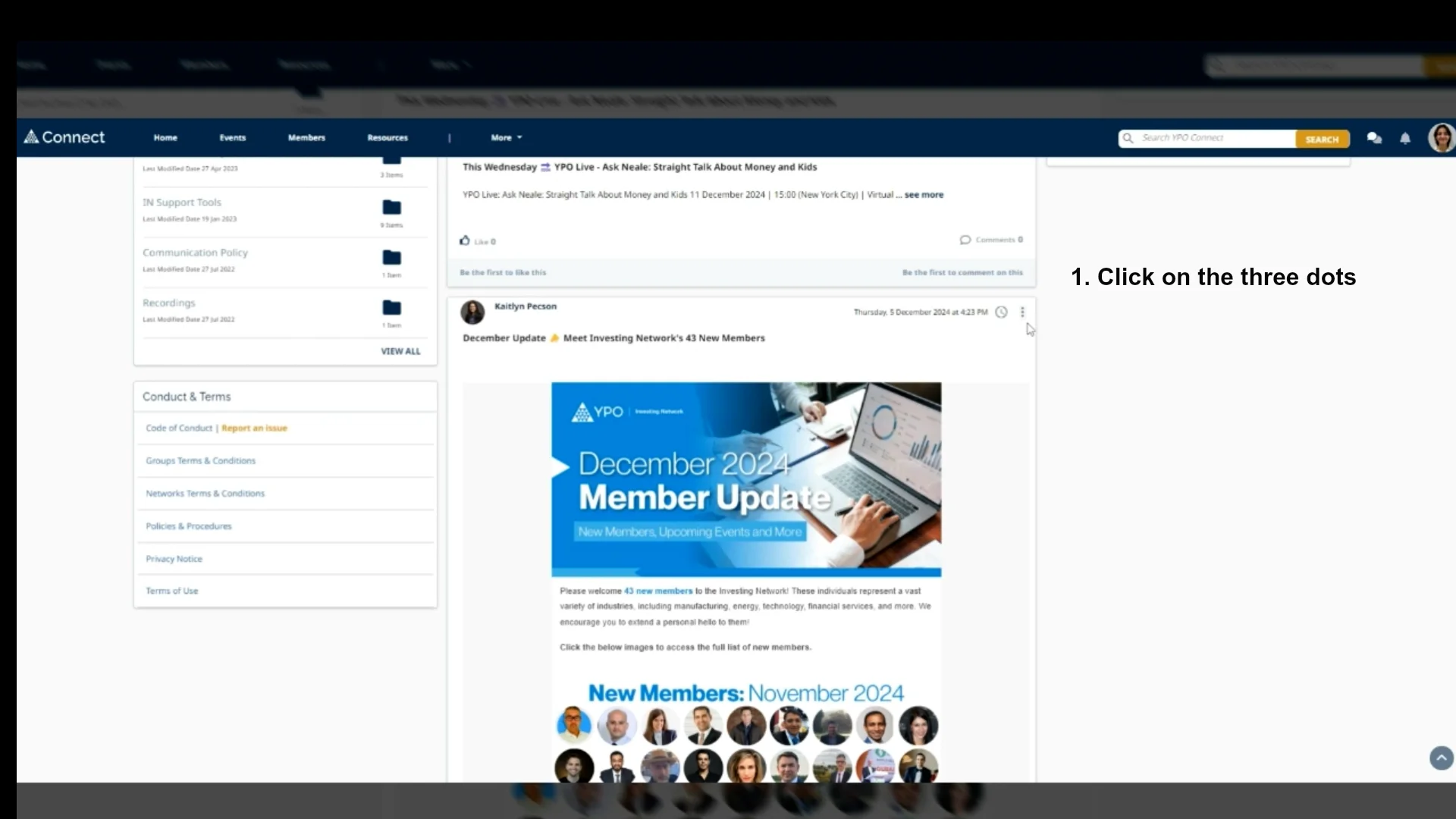Open the IN Support Tools folder icon
The width and height of the screenshot is (1456, 819).
point(391,207)
